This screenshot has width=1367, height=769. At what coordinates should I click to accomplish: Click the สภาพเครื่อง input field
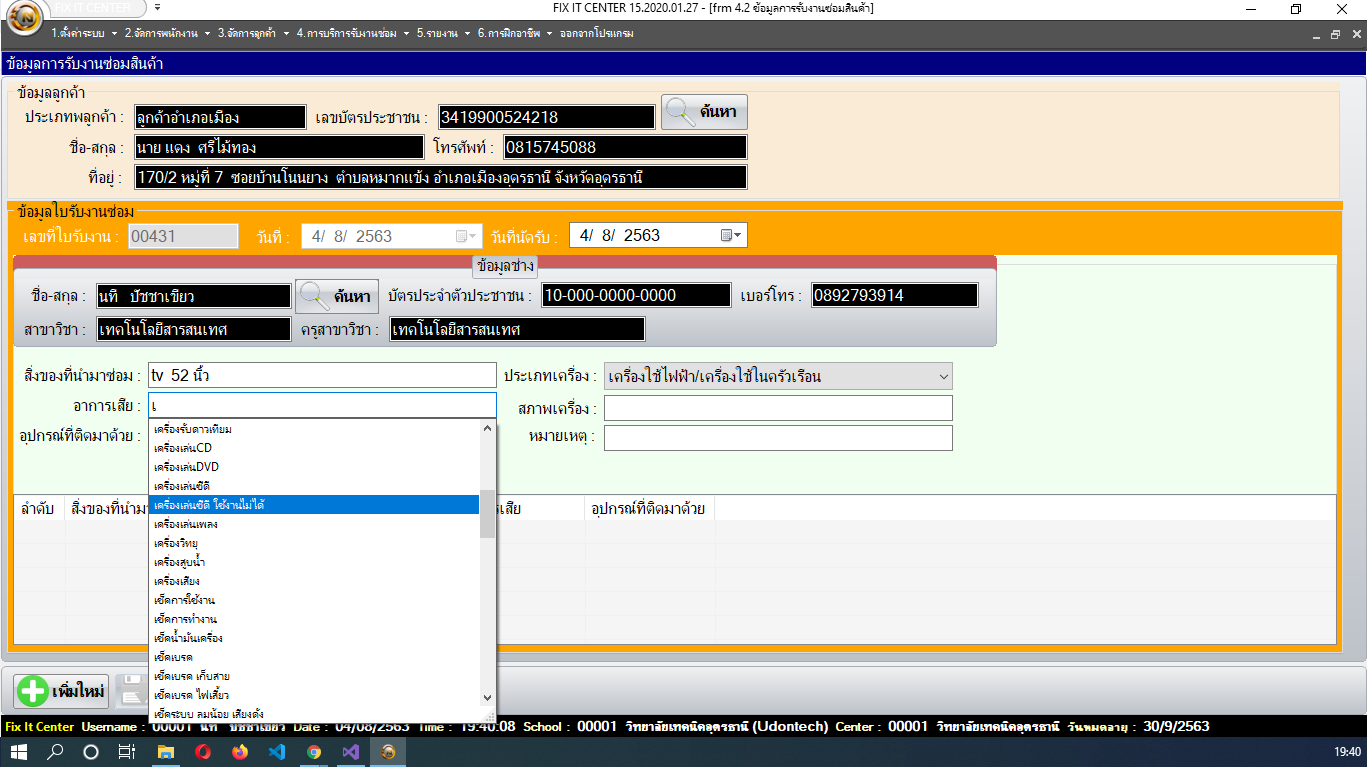click(780, 407)
